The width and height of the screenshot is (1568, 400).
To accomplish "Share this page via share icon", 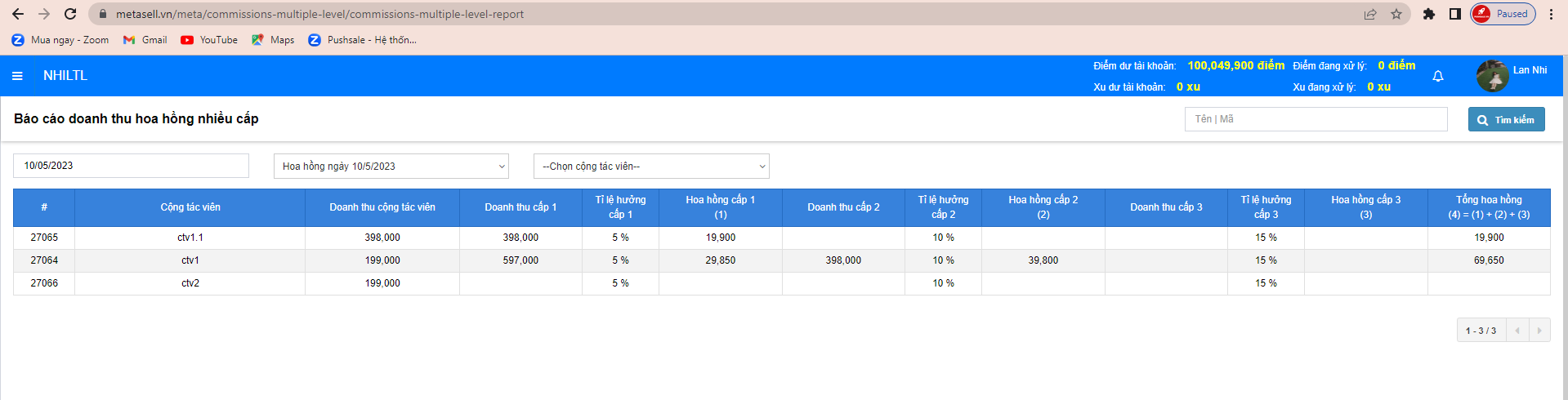I will click(x=1370, y=14).
